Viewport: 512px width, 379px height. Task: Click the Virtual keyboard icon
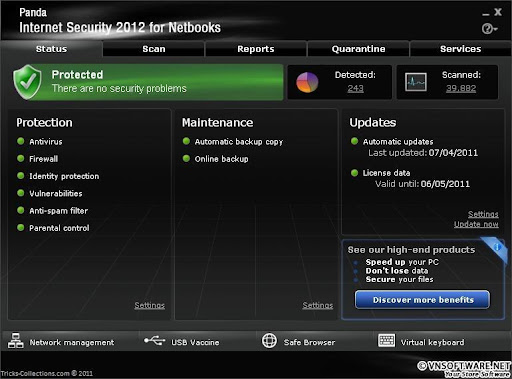pyautogui.click(x=386, y=341)
